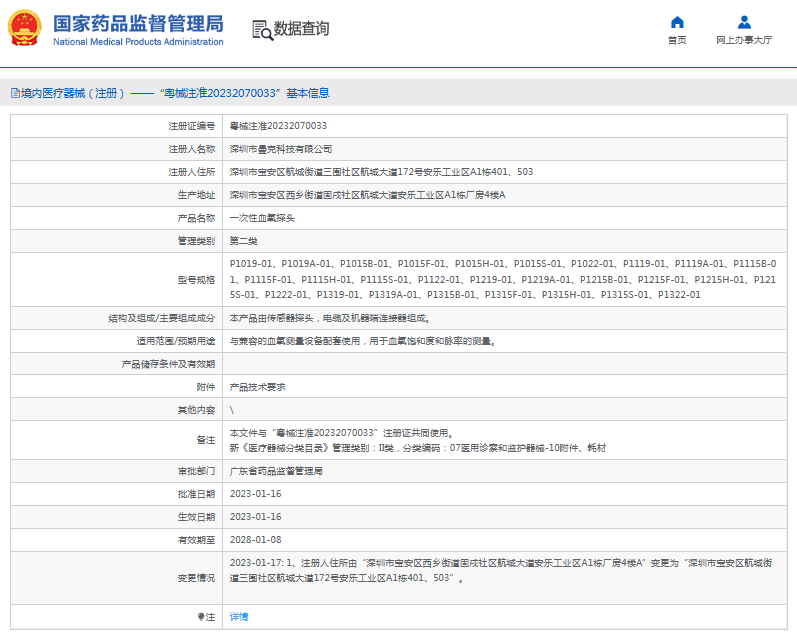Click the 数据查询 magnifier document icon

262,30
